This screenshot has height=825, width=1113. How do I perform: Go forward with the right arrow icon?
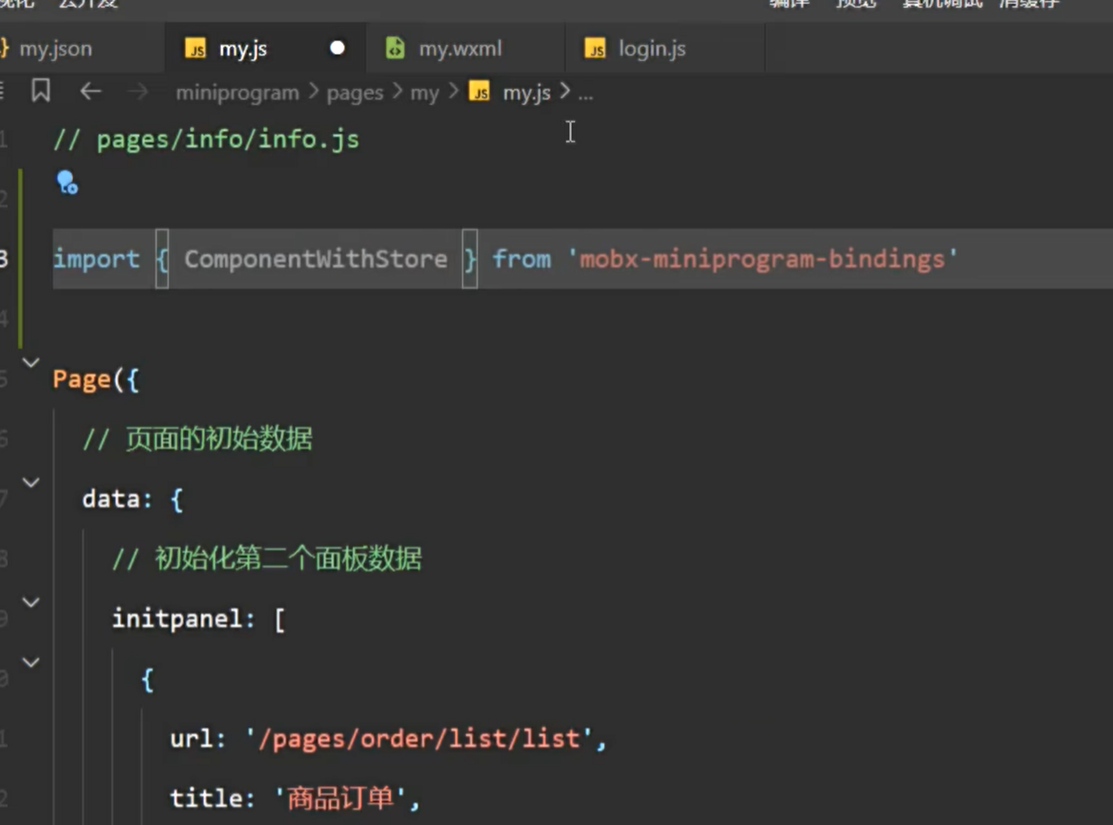point(139,92)
